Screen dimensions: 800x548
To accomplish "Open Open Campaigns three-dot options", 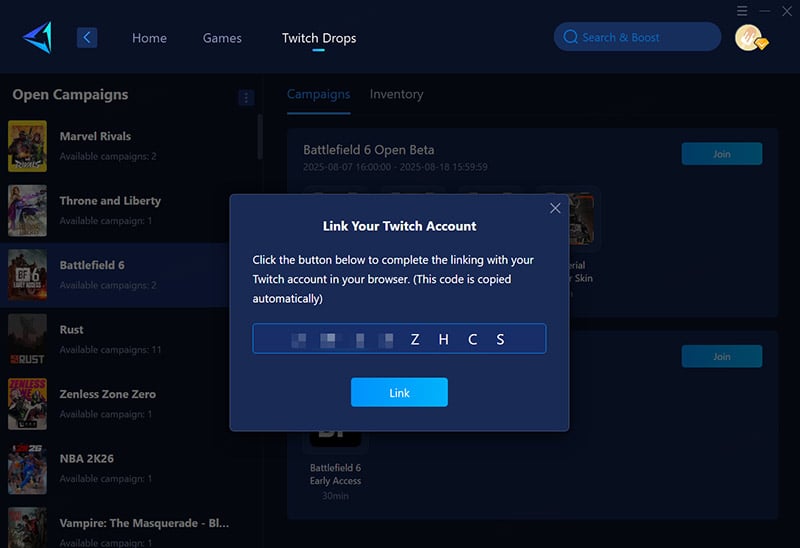I will coord(246,97).
